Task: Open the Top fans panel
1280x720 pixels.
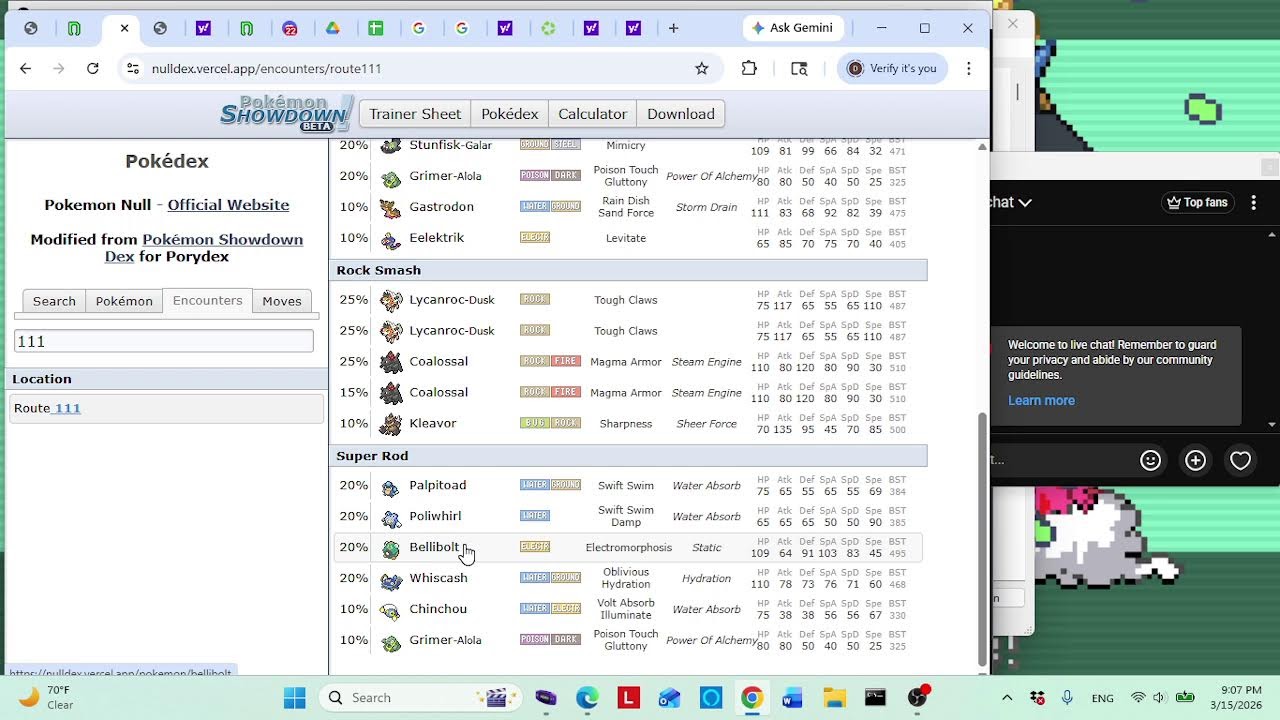Action: pyautogui.click(x=1198, y=202)
